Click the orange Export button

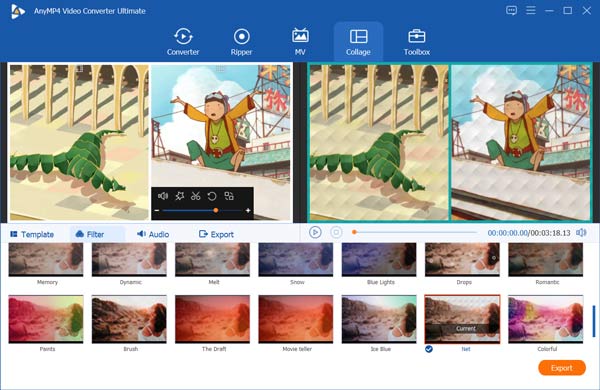[562, 368]
